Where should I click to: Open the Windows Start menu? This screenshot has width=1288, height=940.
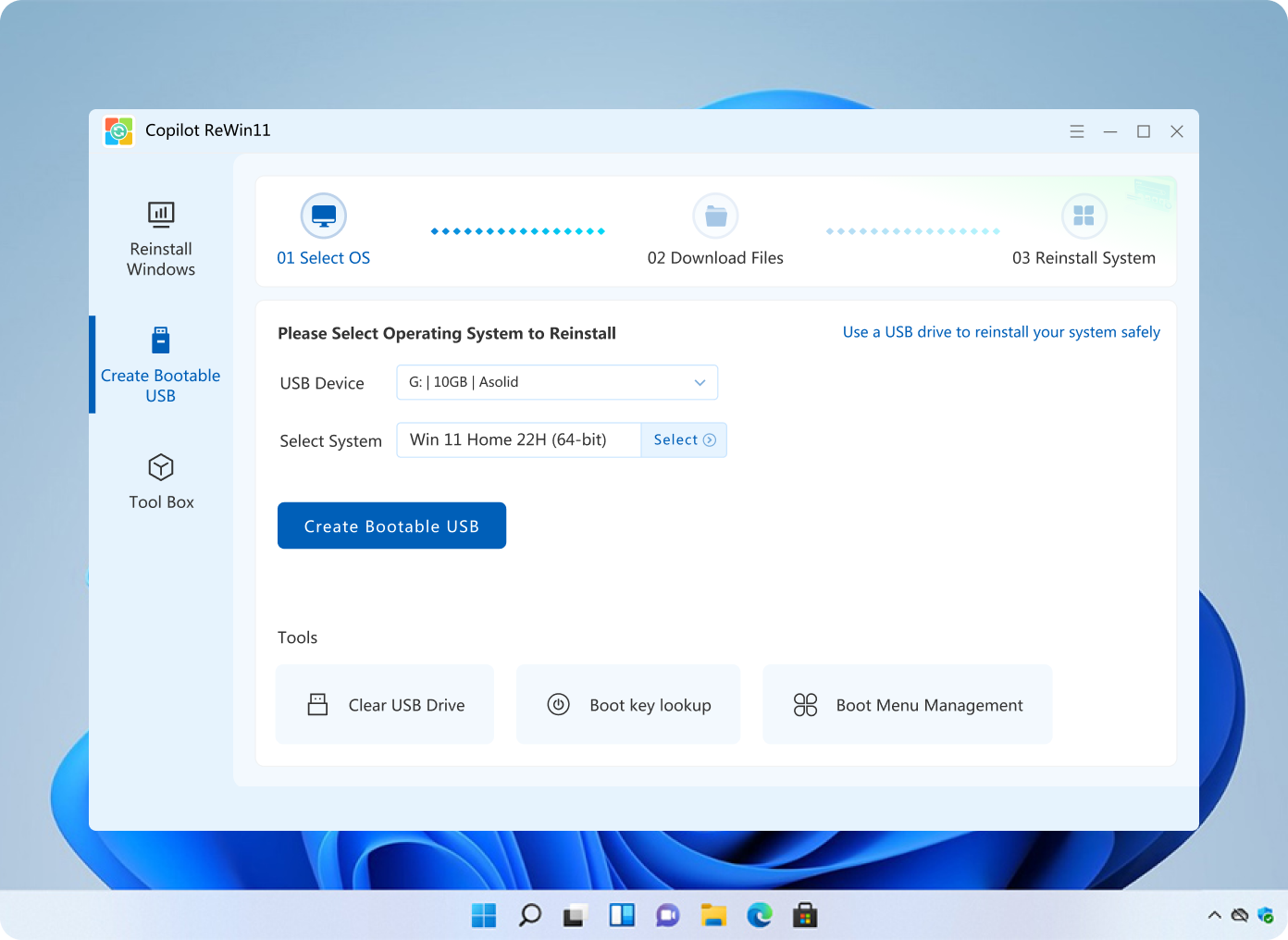tap(484, 916)
